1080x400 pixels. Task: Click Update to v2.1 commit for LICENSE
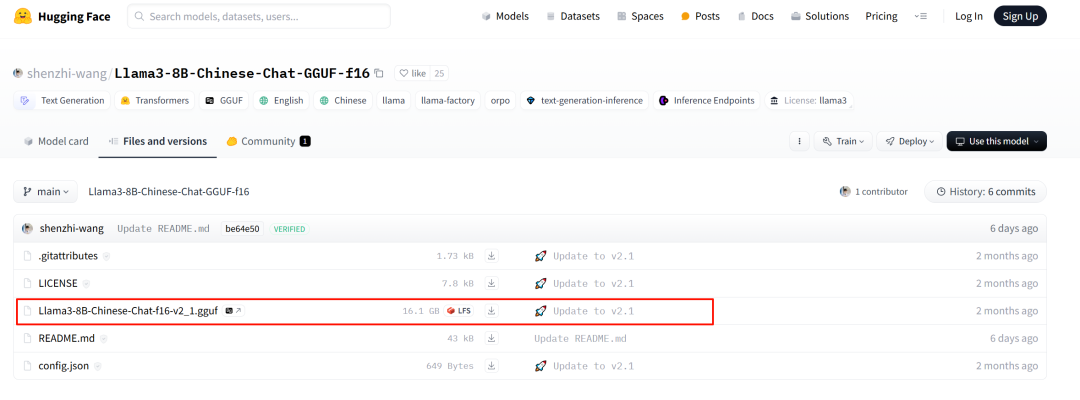click(584, 283)
